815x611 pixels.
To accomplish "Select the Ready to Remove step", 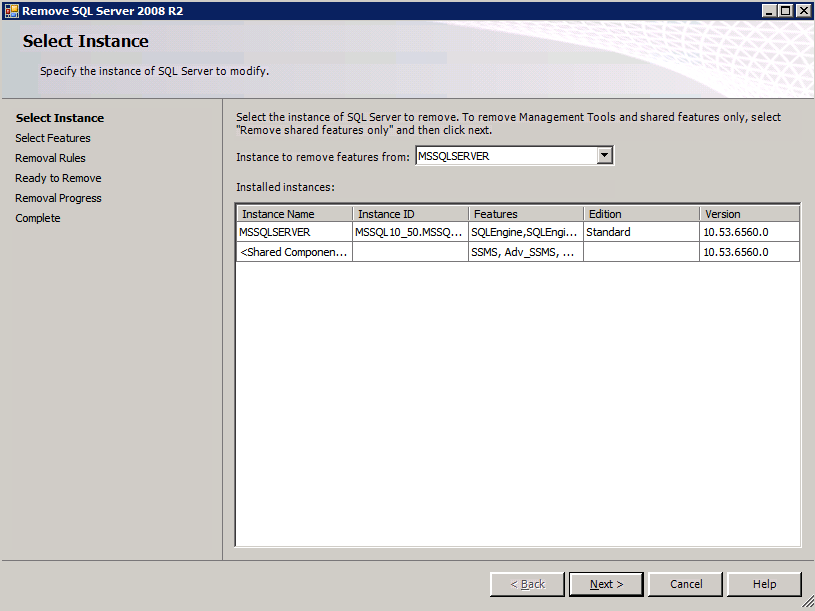I will click(x=58, y=178).
